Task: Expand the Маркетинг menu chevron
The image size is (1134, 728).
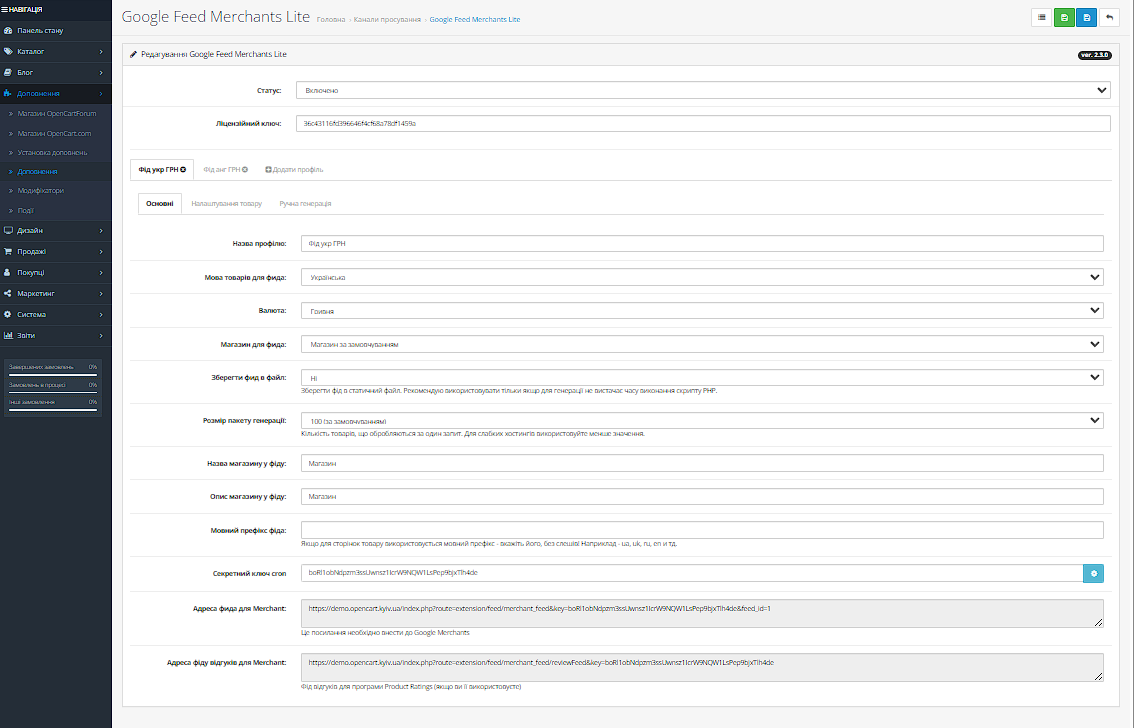Action: click(101, 294)
